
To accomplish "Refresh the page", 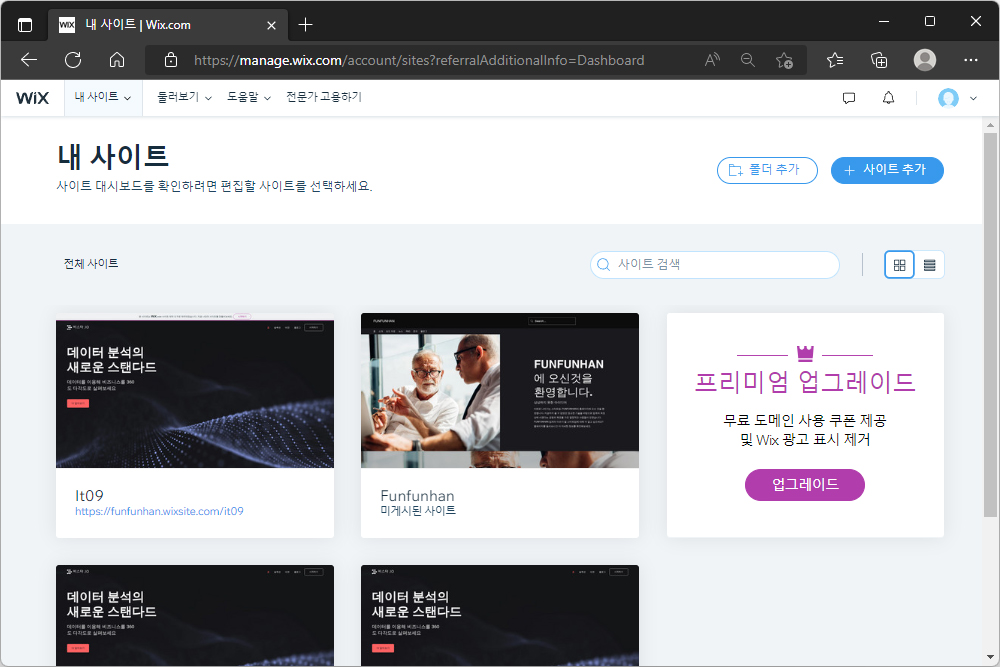I will coord(73,60).
